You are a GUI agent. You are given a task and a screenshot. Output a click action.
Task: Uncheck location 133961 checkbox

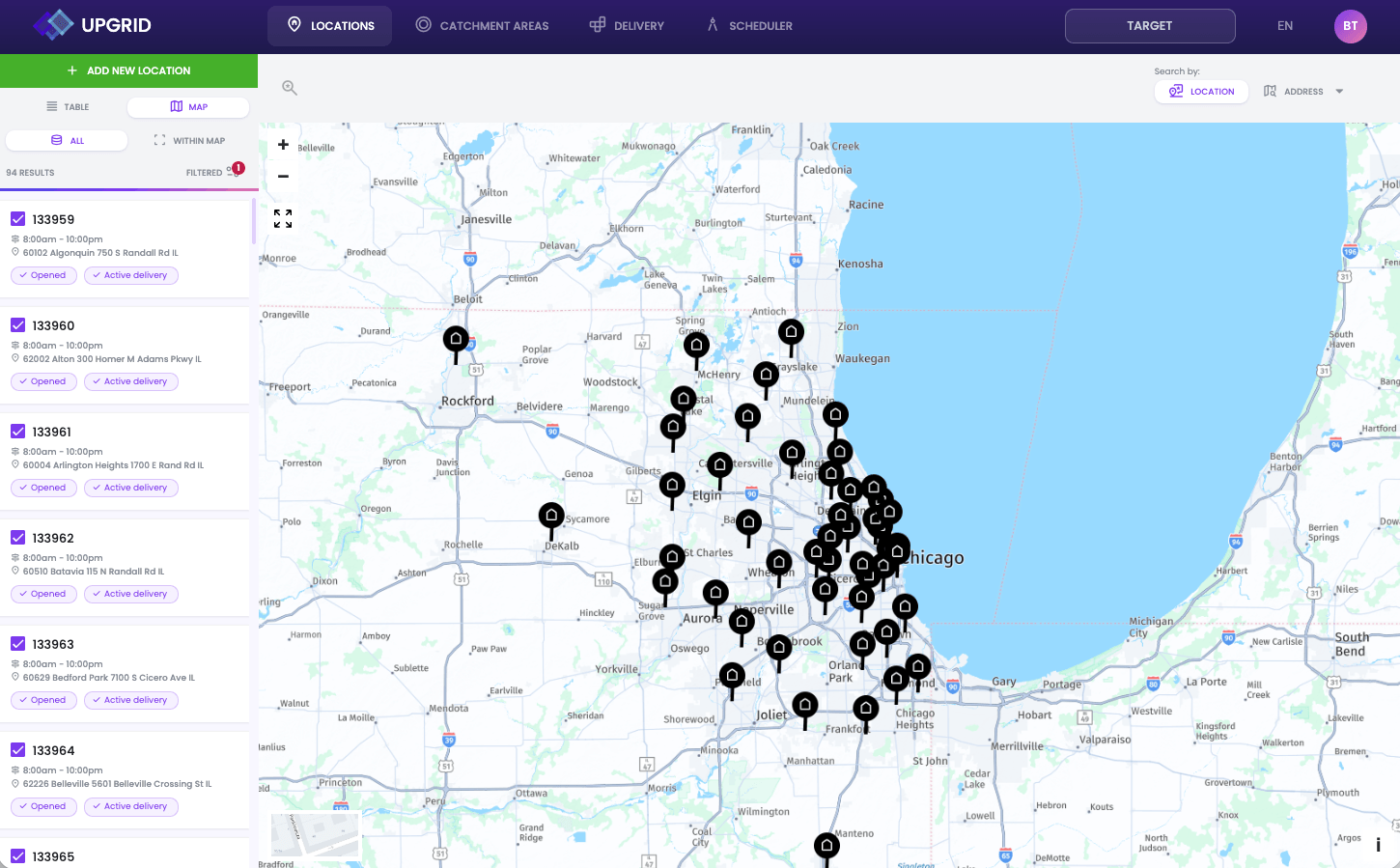[18, 432]
